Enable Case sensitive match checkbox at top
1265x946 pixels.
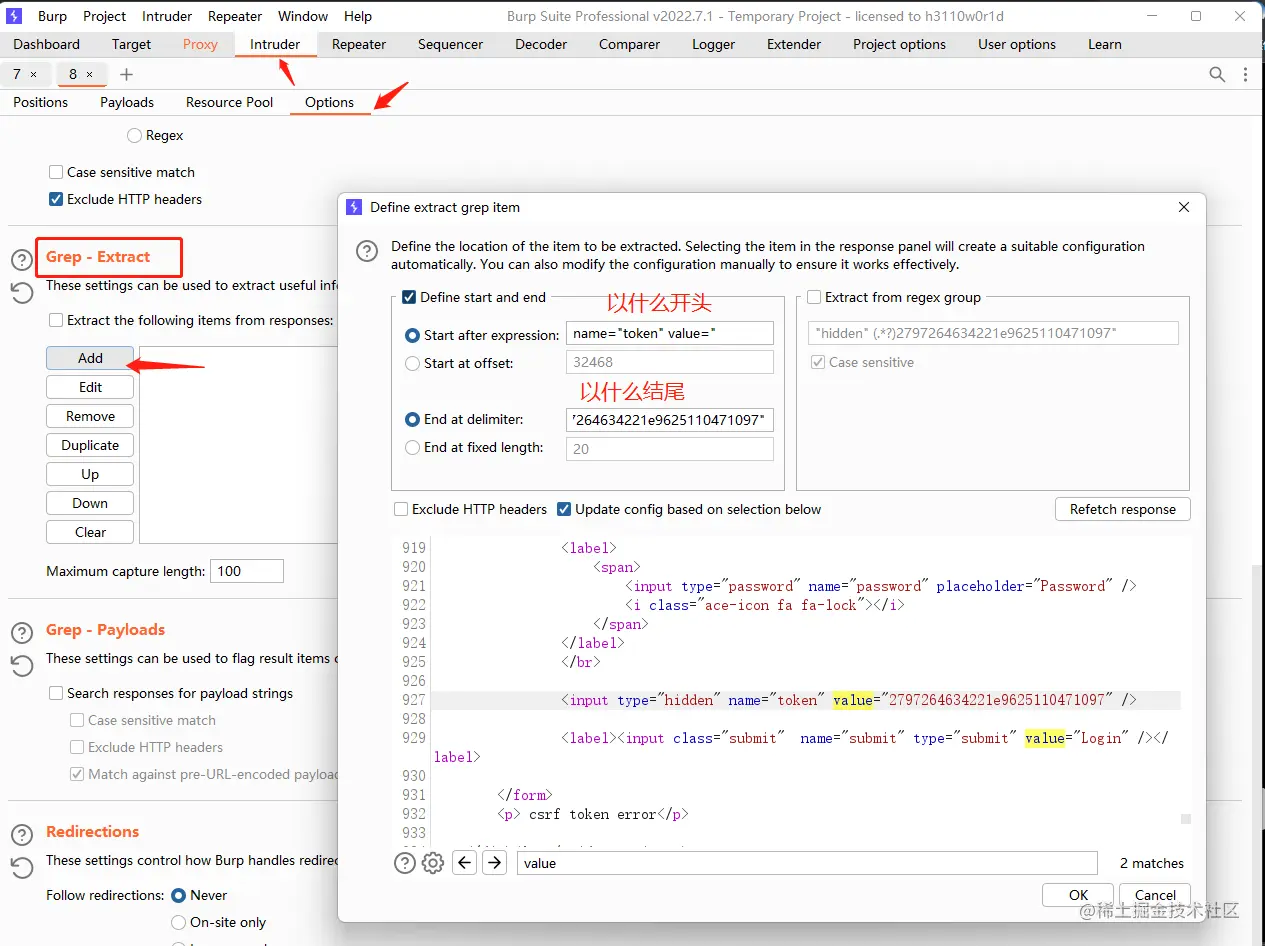coord(57,172)
